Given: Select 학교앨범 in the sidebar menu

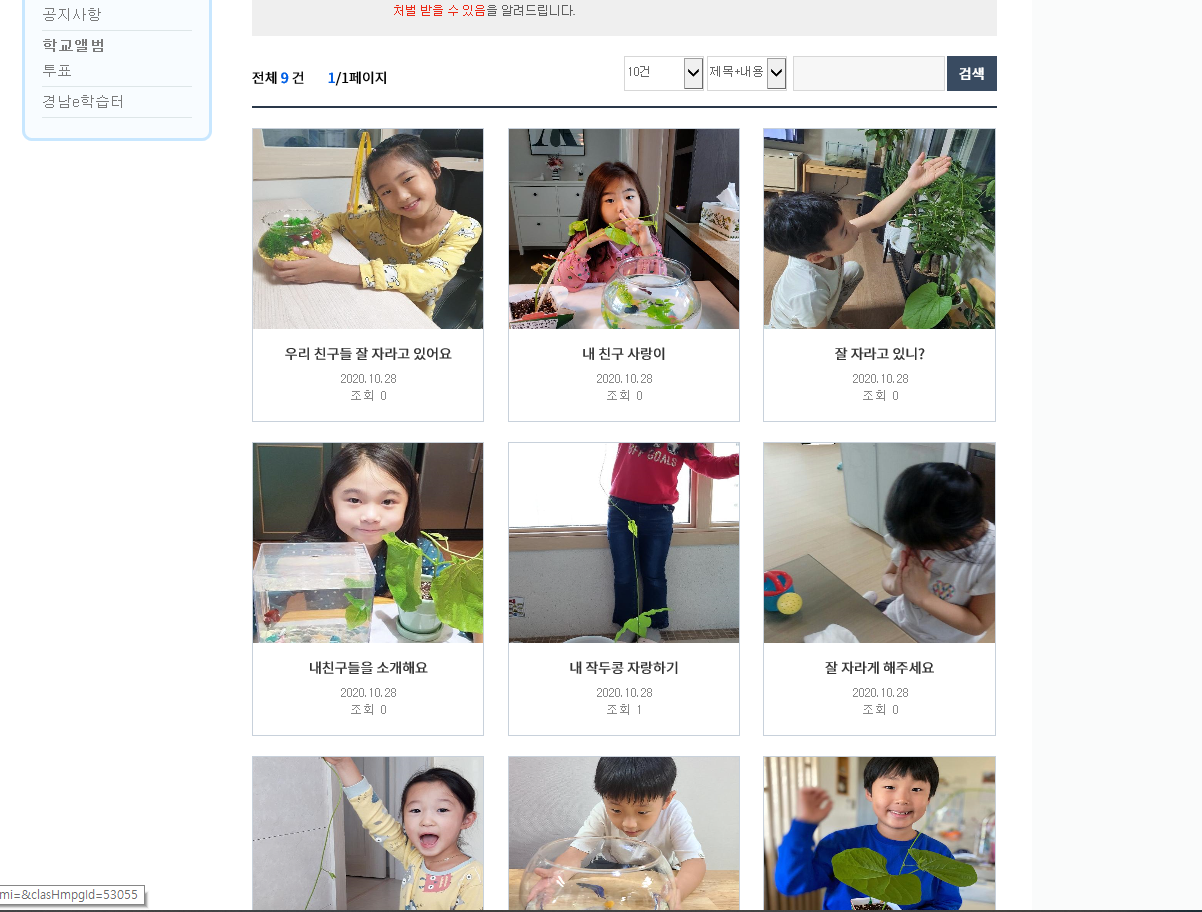Looking at the screenshot, I should [x=73, y=45].
